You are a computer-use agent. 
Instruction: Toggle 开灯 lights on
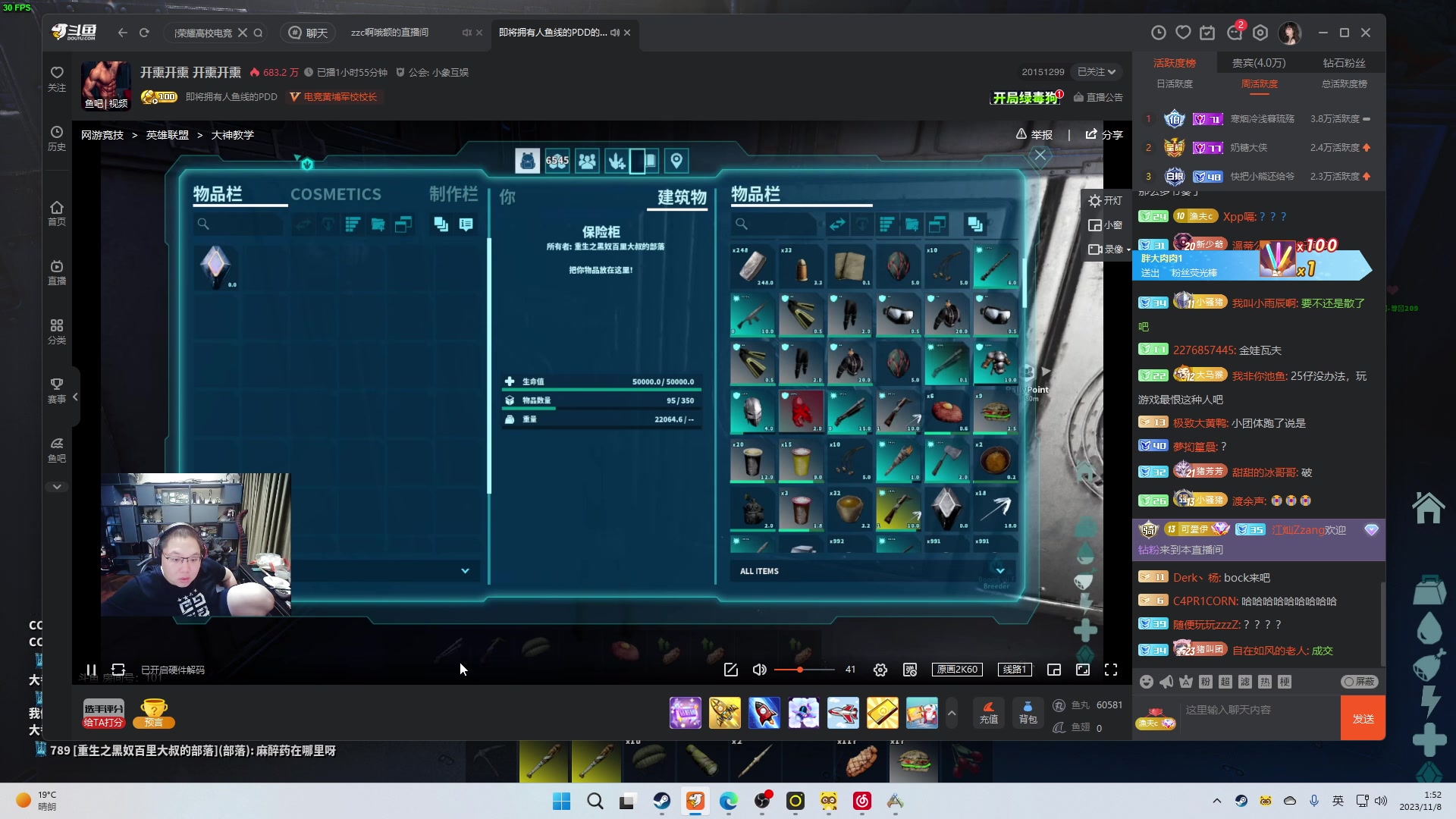pos(1105,201)
